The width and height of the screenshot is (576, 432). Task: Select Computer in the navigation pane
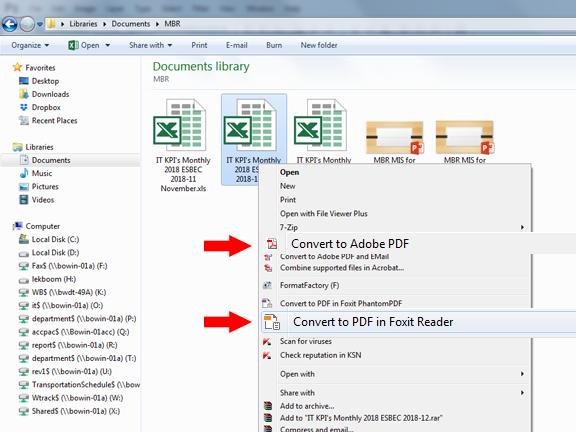click(36, 226)
